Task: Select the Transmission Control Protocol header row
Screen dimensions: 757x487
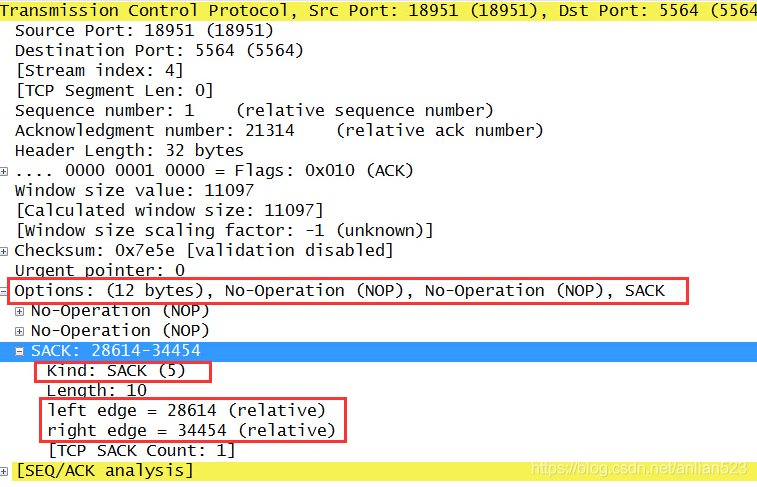Action: tap(378, 10)
